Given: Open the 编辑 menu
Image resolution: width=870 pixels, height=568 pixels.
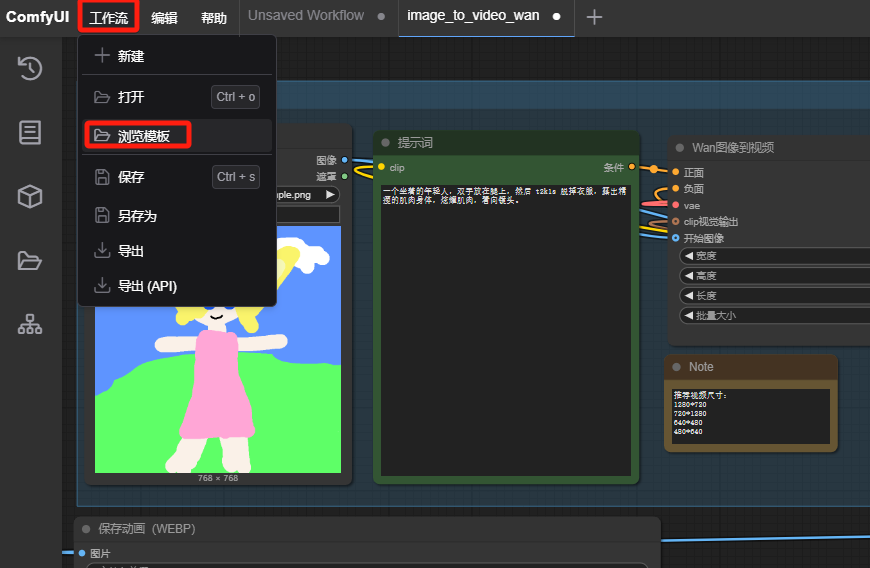Looking at the screenshot, I should [164, 18].
